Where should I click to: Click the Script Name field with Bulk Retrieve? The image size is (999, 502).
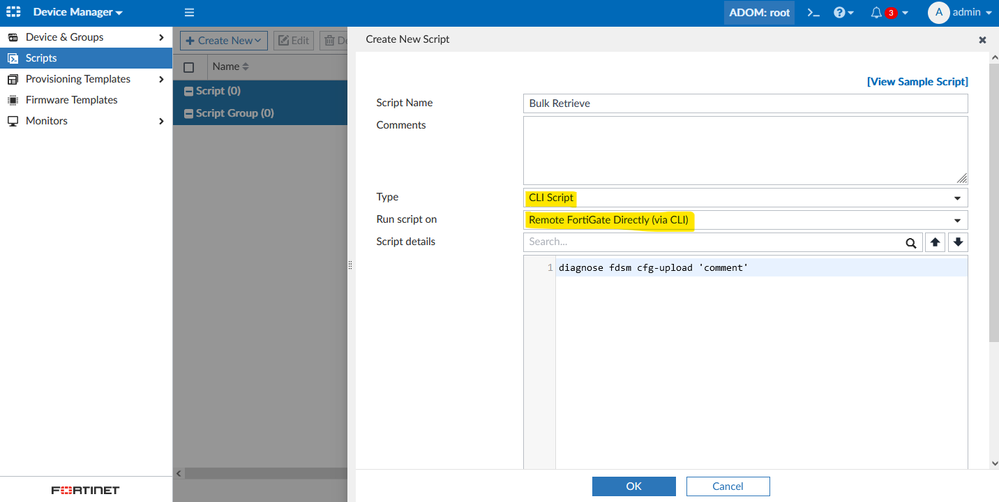coord(745,103)
